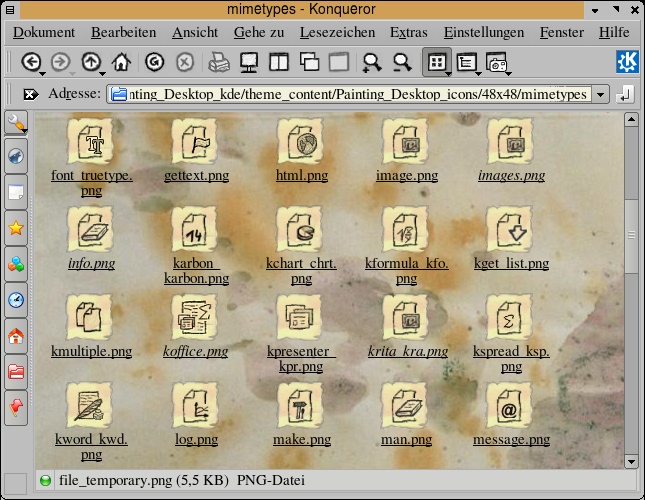This screenshot has width=645, height=500.
Task: Open the Einstellungen menu
Action: pos(484,32)
